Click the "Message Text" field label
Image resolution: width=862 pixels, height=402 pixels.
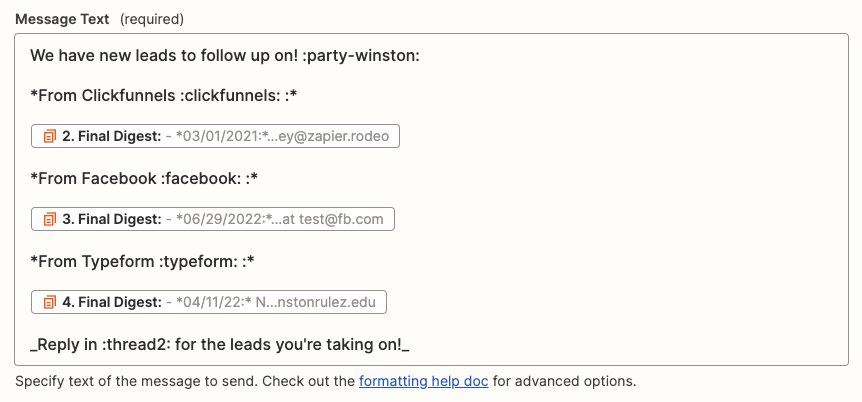click(x=61, y=20)
